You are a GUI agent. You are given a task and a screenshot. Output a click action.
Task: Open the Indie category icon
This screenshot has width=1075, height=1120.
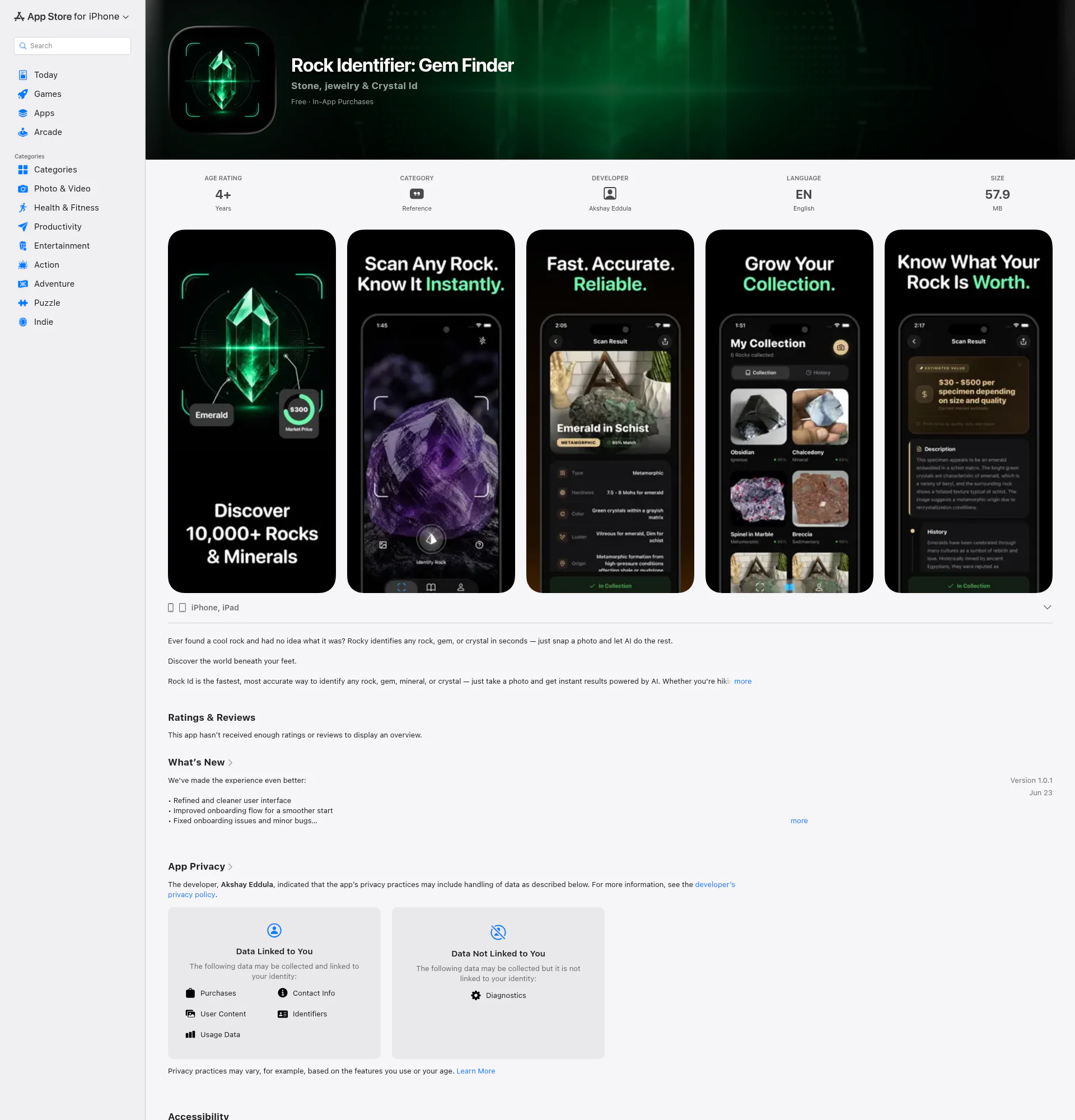[x=23, y=321]
